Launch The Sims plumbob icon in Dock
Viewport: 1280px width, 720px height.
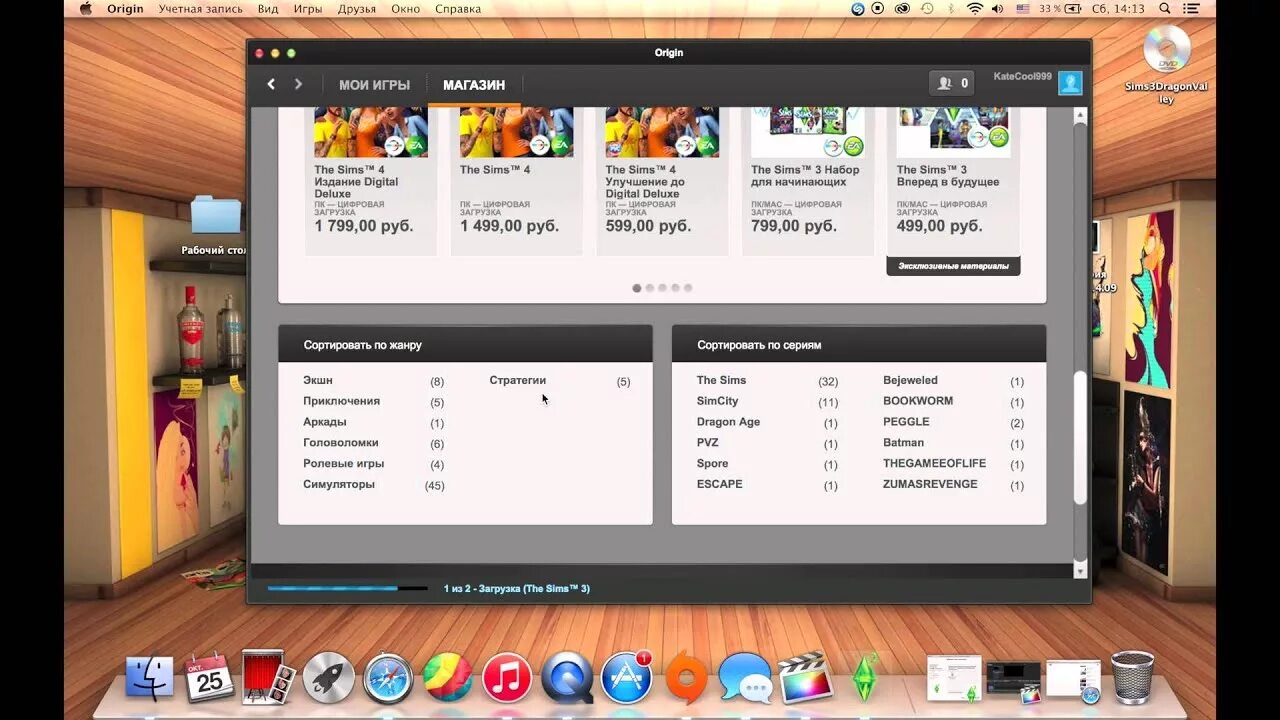point(863,677)
